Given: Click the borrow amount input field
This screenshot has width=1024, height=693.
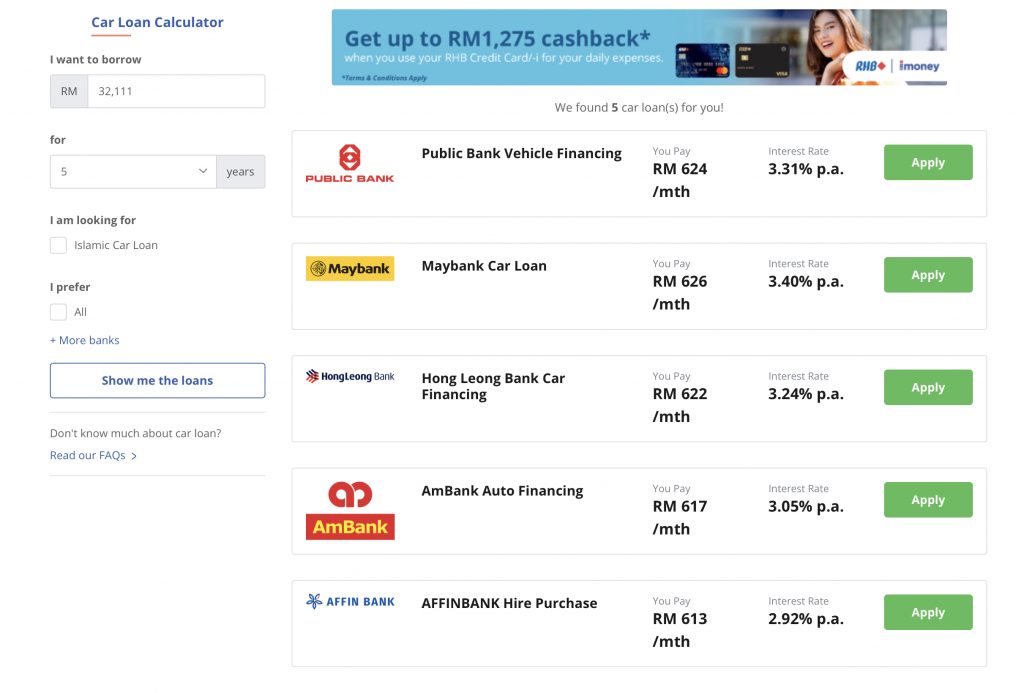Looking at the screenshot, I should pyautogui.click(x=175, y=91).
